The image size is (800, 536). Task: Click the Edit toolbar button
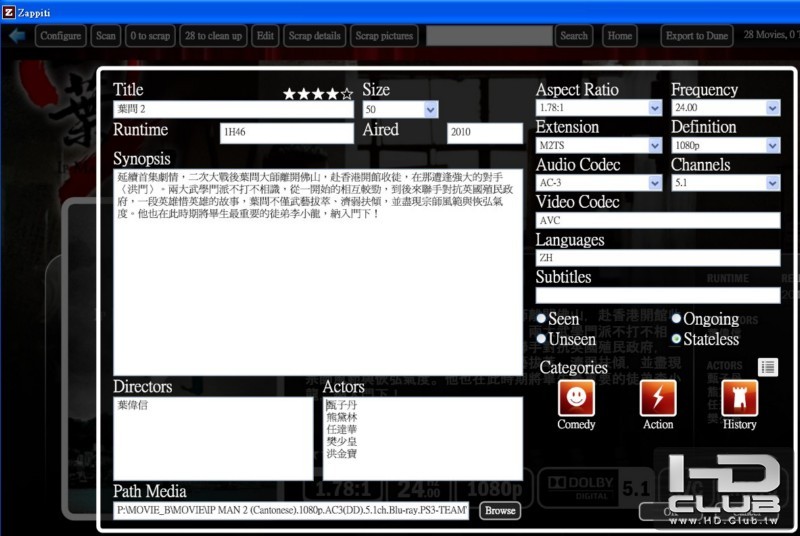pyautogui.click(x=265, y=36)
